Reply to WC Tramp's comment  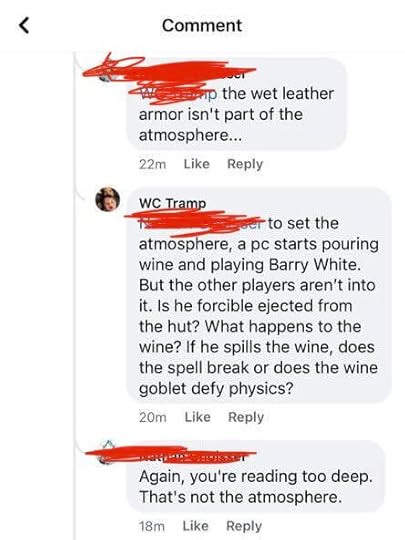[246, 417]
